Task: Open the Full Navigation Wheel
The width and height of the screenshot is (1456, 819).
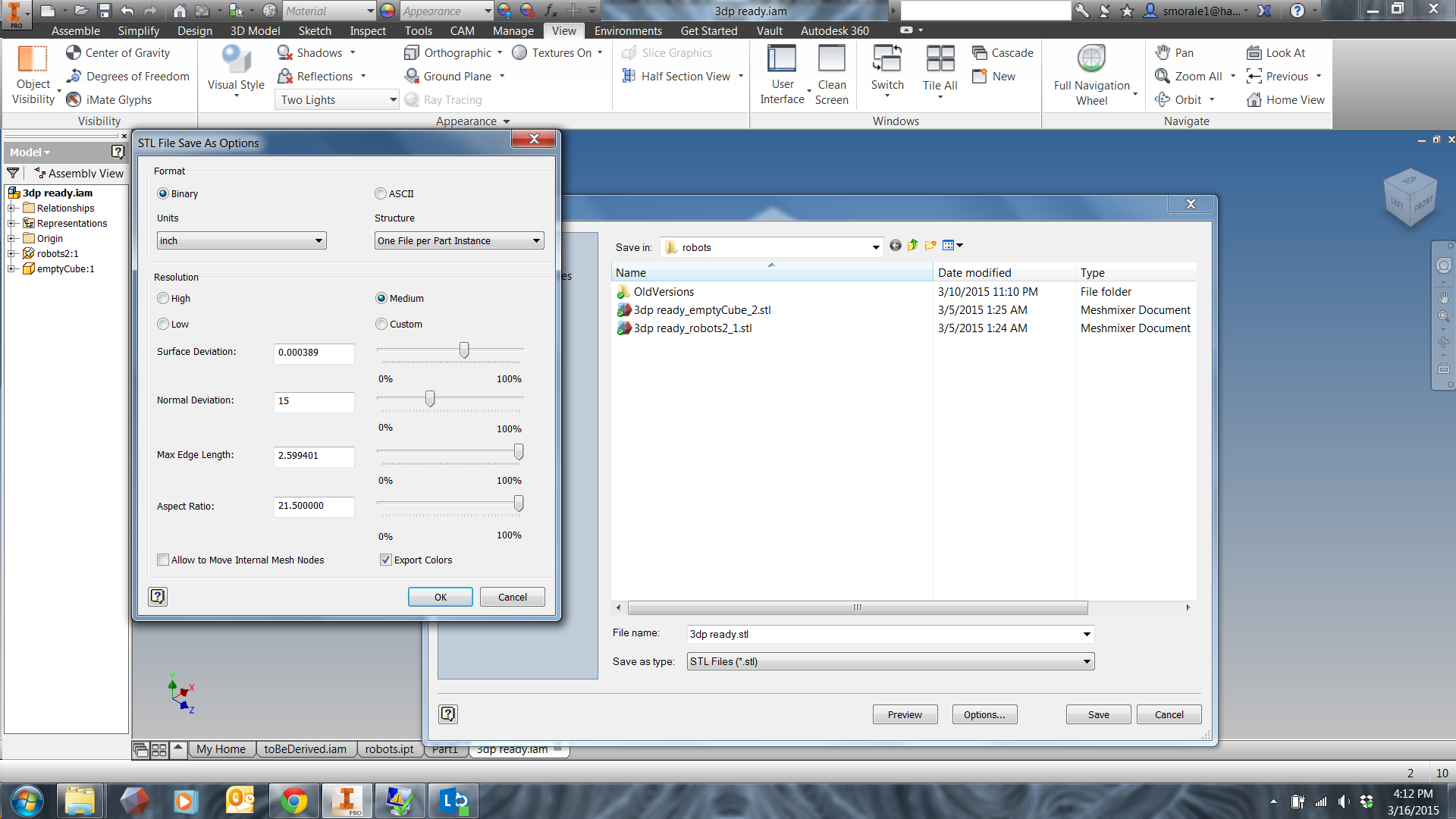Action: tap(1093, 74)
